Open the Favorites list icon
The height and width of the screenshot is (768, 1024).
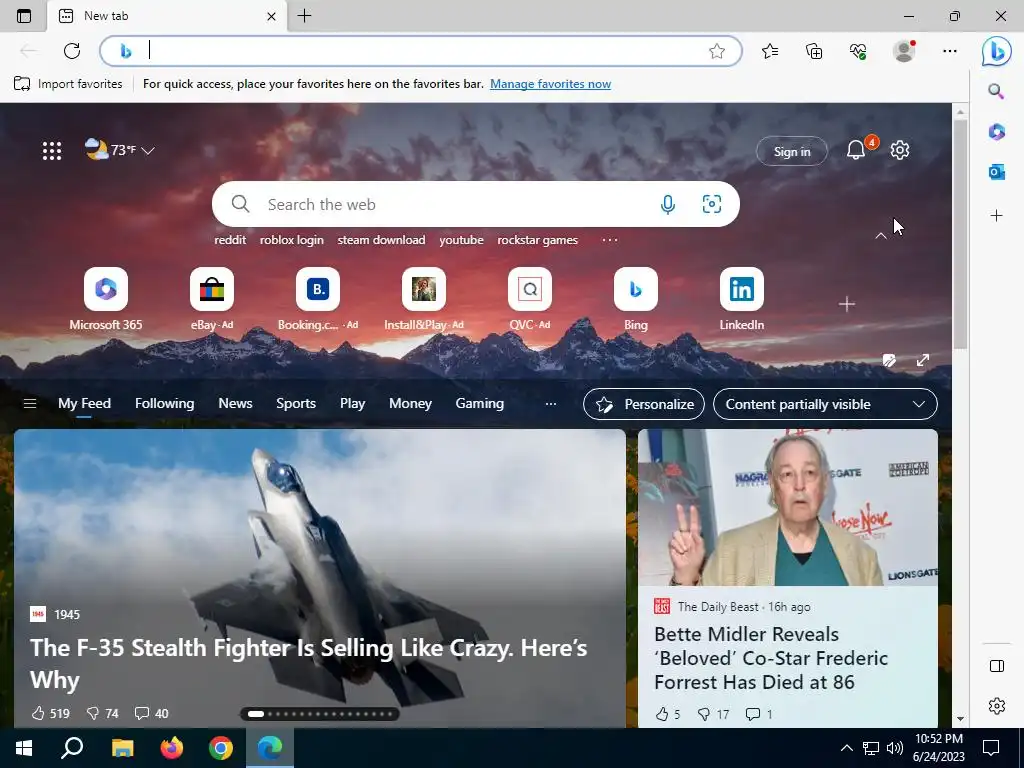(x=770, y=51)
